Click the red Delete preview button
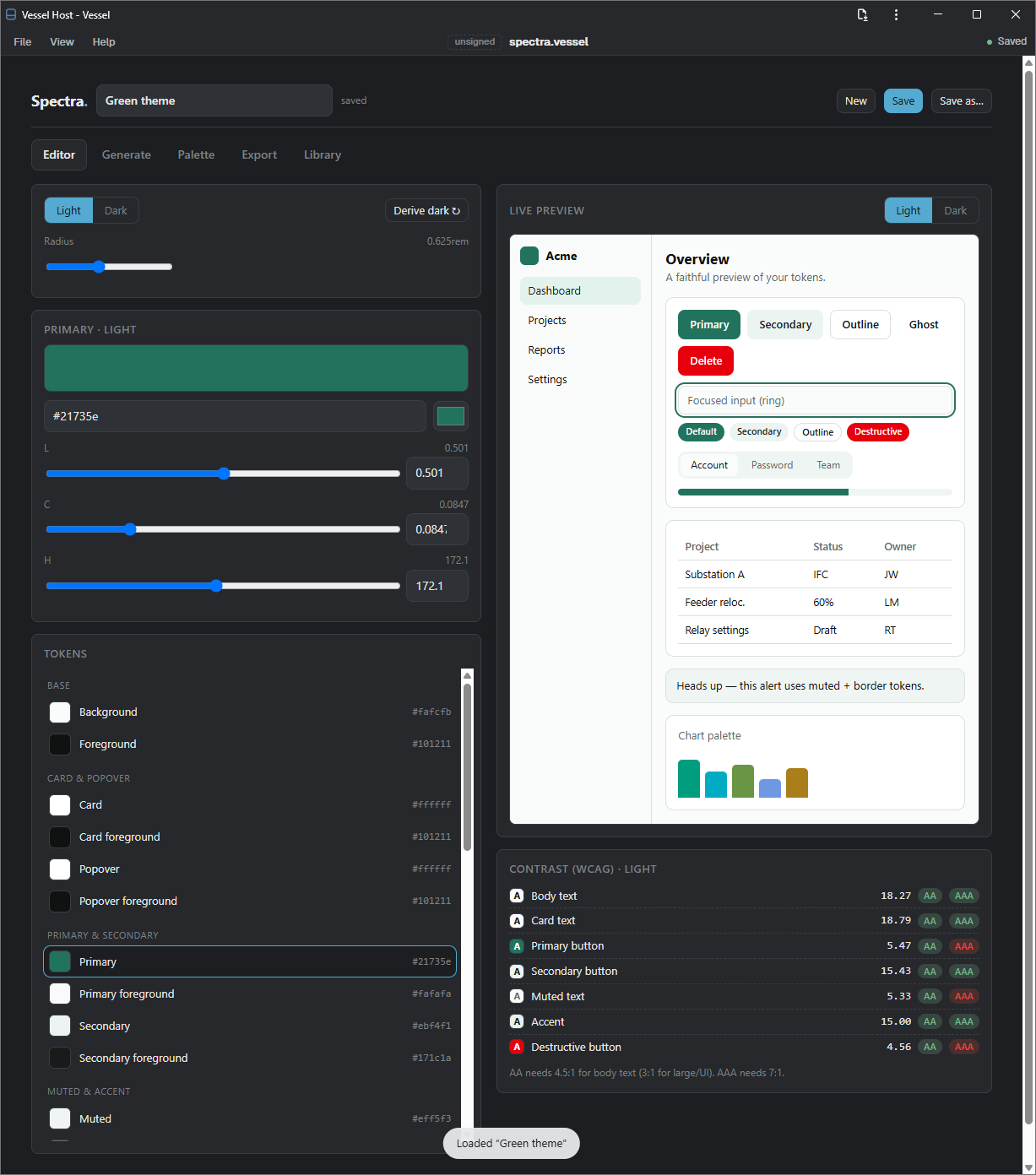Viewport: 1036px width, 1175px height. [x=706, y=360]
